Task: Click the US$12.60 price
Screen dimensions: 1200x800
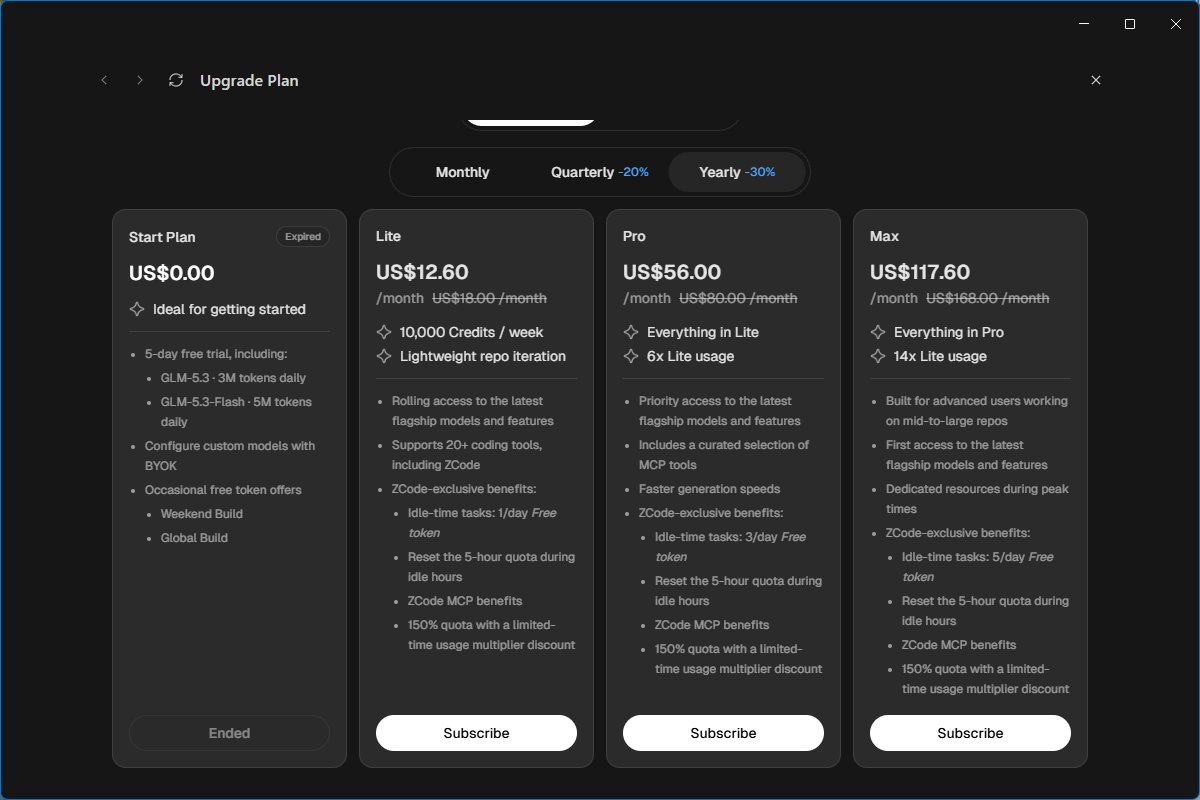Action: [x=422, y=272]
